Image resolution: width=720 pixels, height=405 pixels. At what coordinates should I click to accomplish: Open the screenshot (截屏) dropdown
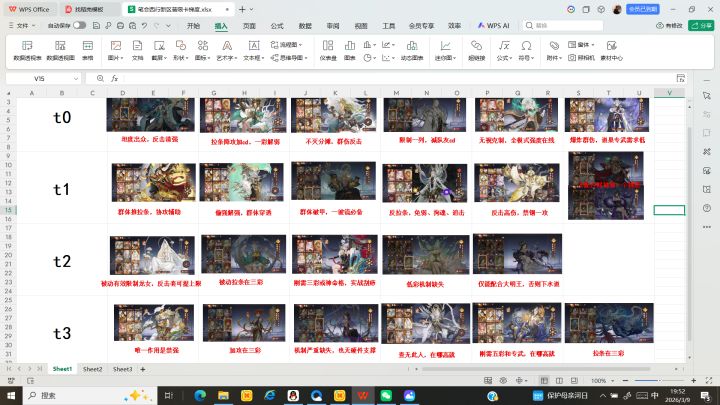pos(159,51)
